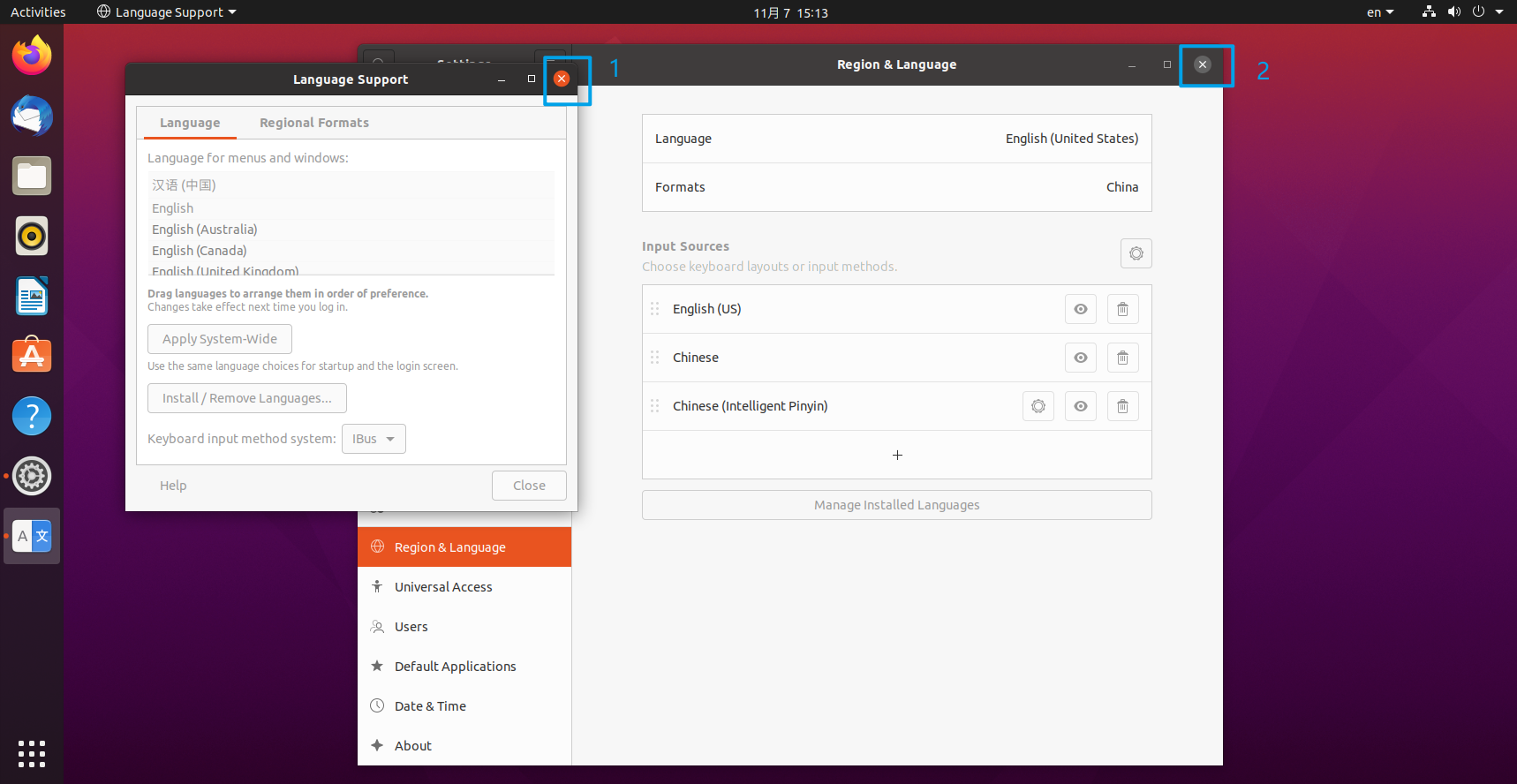The image size is (1517, 784).
Task: Open the Language Support app menu in the top bar
Action: point(167,11)
